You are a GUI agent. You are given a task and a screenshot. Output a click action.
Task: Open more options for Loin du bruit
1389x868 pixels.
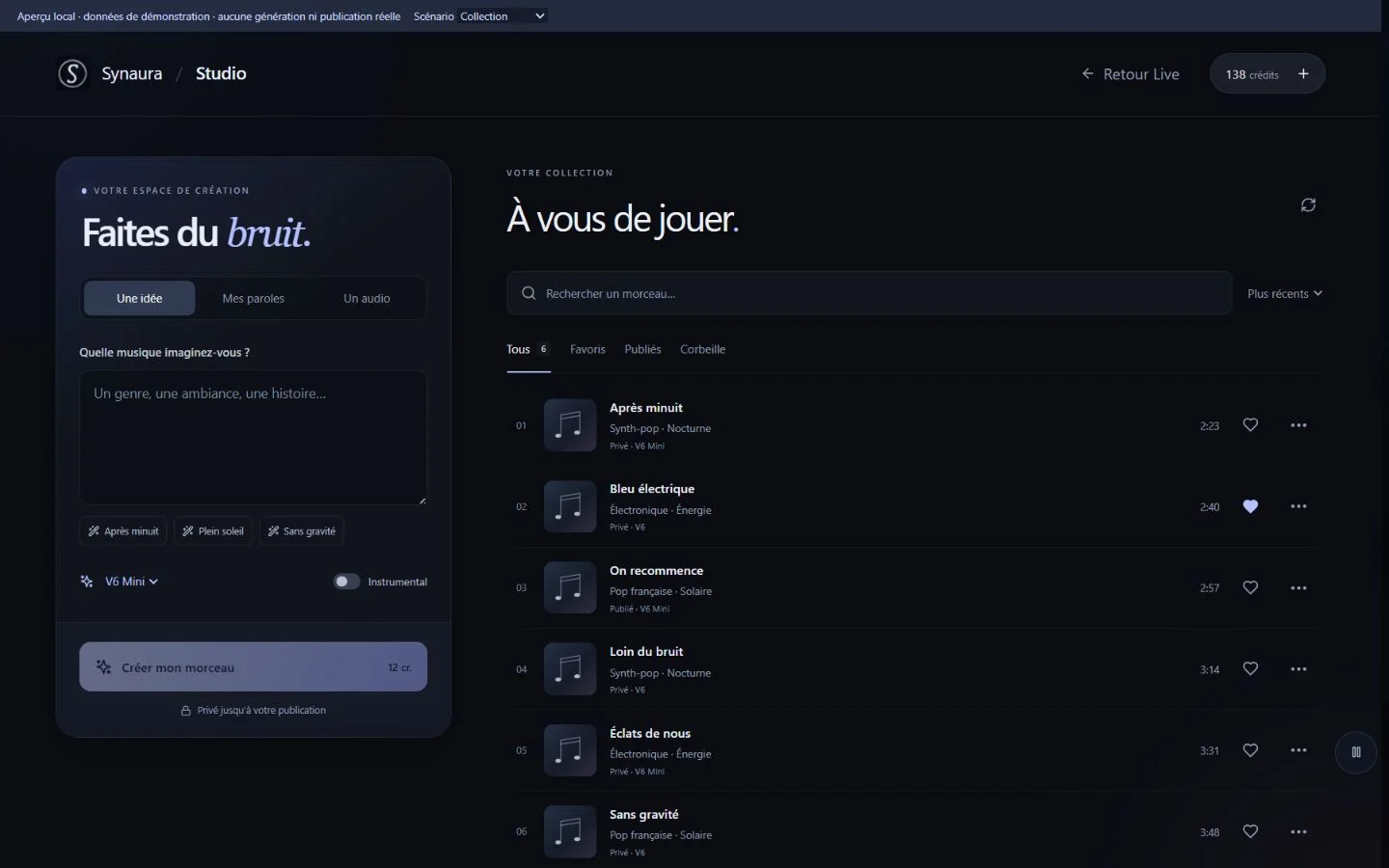point(1298,669)
